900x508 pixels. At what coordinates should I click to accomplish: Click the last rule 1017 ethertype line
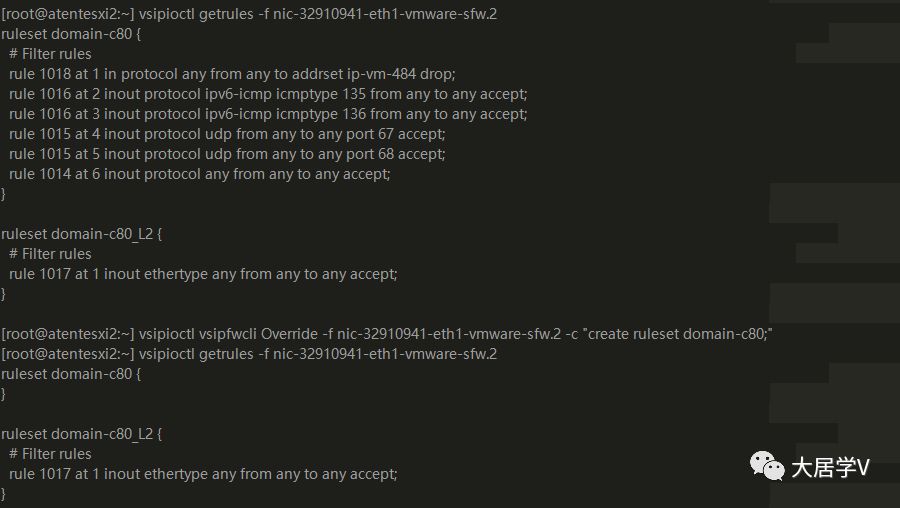click(203, 474)
